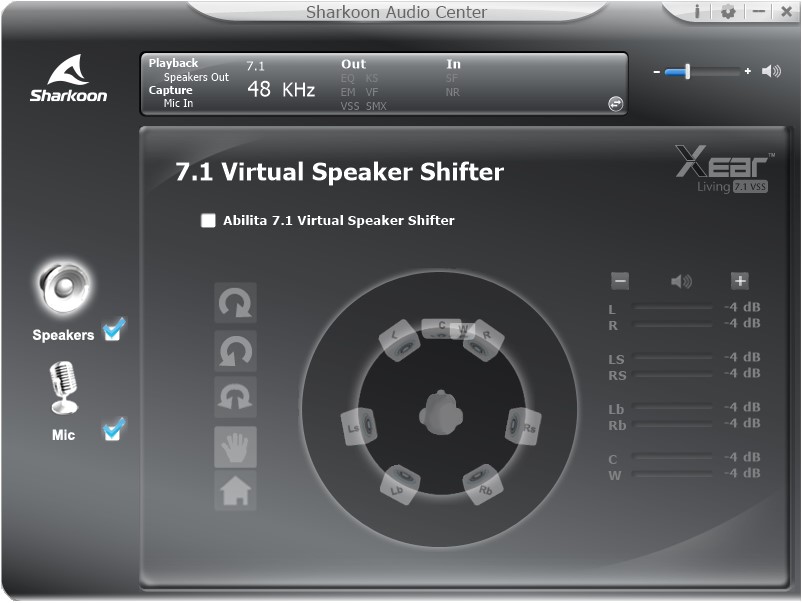Adjust the L channel level slider
Viewport: 802px width, 603px height.
673,307
